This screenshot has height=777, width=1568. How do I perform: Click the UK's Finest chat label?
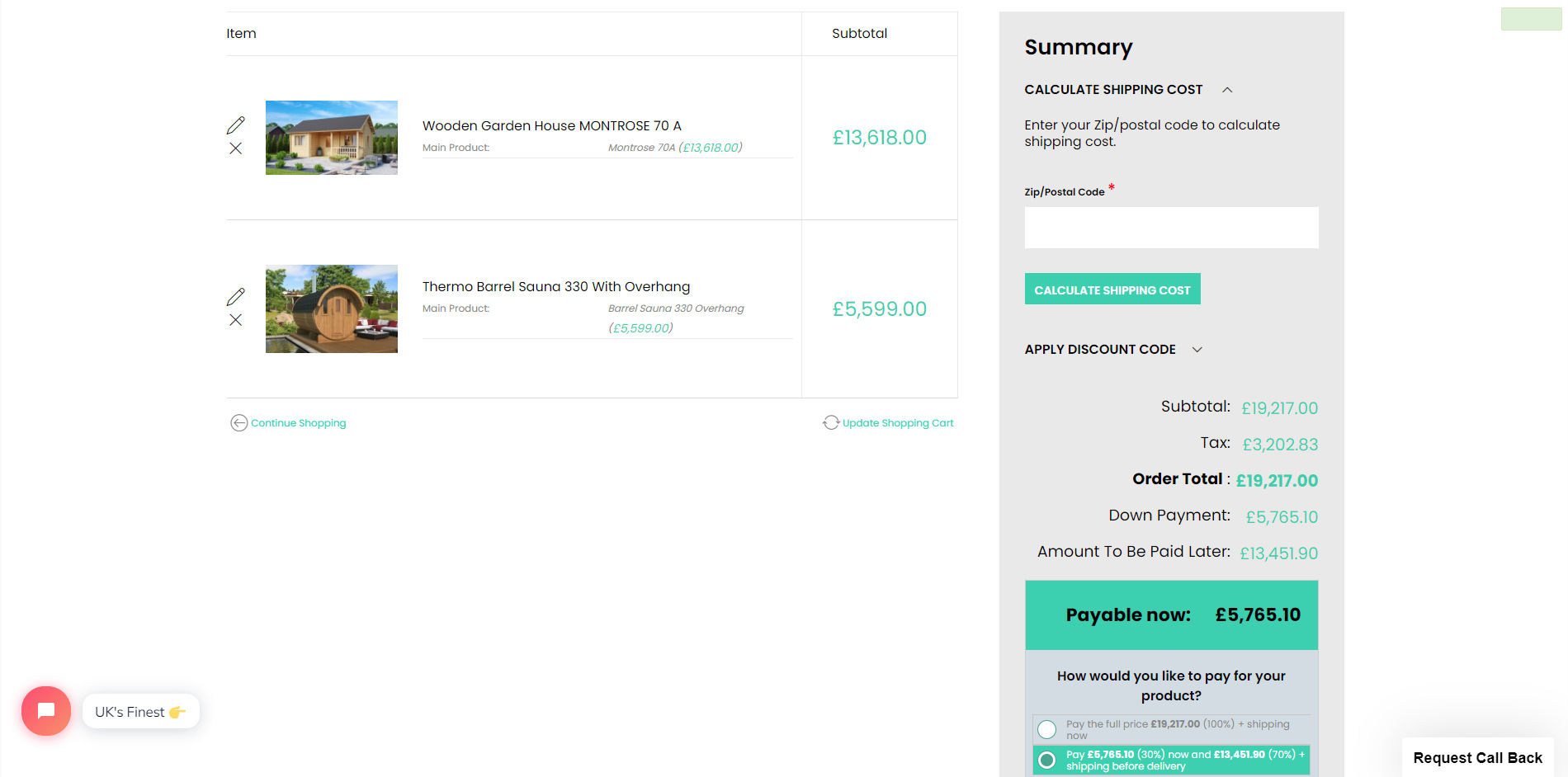coord(141,712)
